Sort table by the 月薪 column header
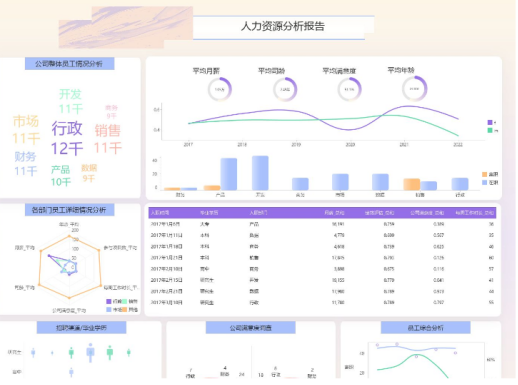The width and height of the screenshot is (518, 385). [334, 213]
